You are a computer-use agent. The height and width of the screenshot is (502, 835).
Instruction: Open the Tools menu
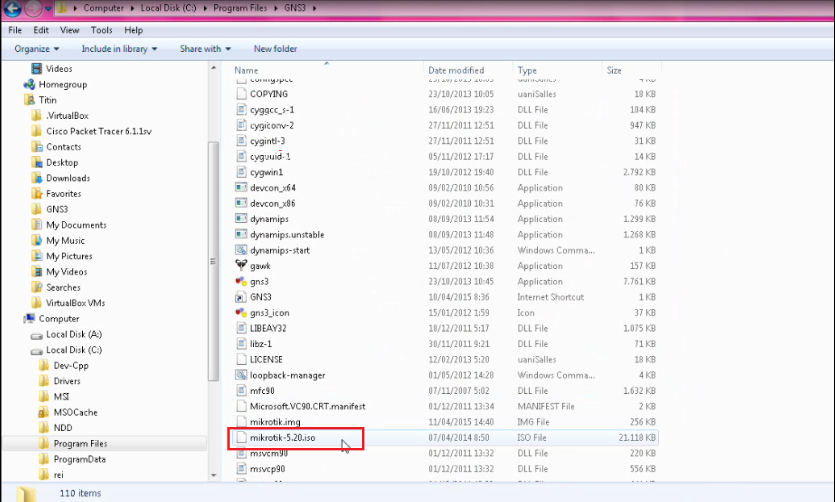coord(101,30)
